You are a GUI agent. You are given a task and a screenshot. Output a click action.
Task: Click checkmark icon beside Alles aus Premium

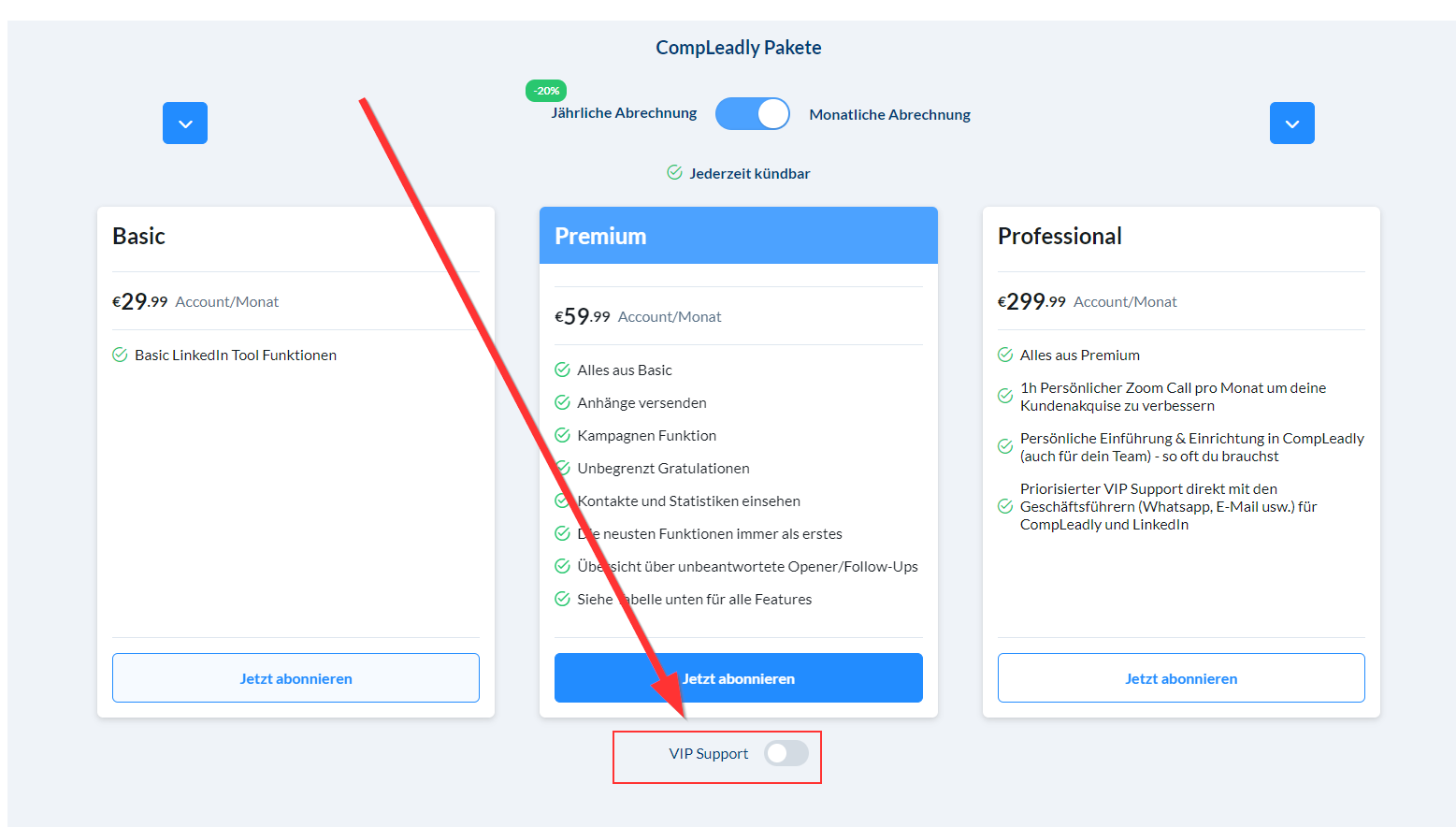(1005, 355)
